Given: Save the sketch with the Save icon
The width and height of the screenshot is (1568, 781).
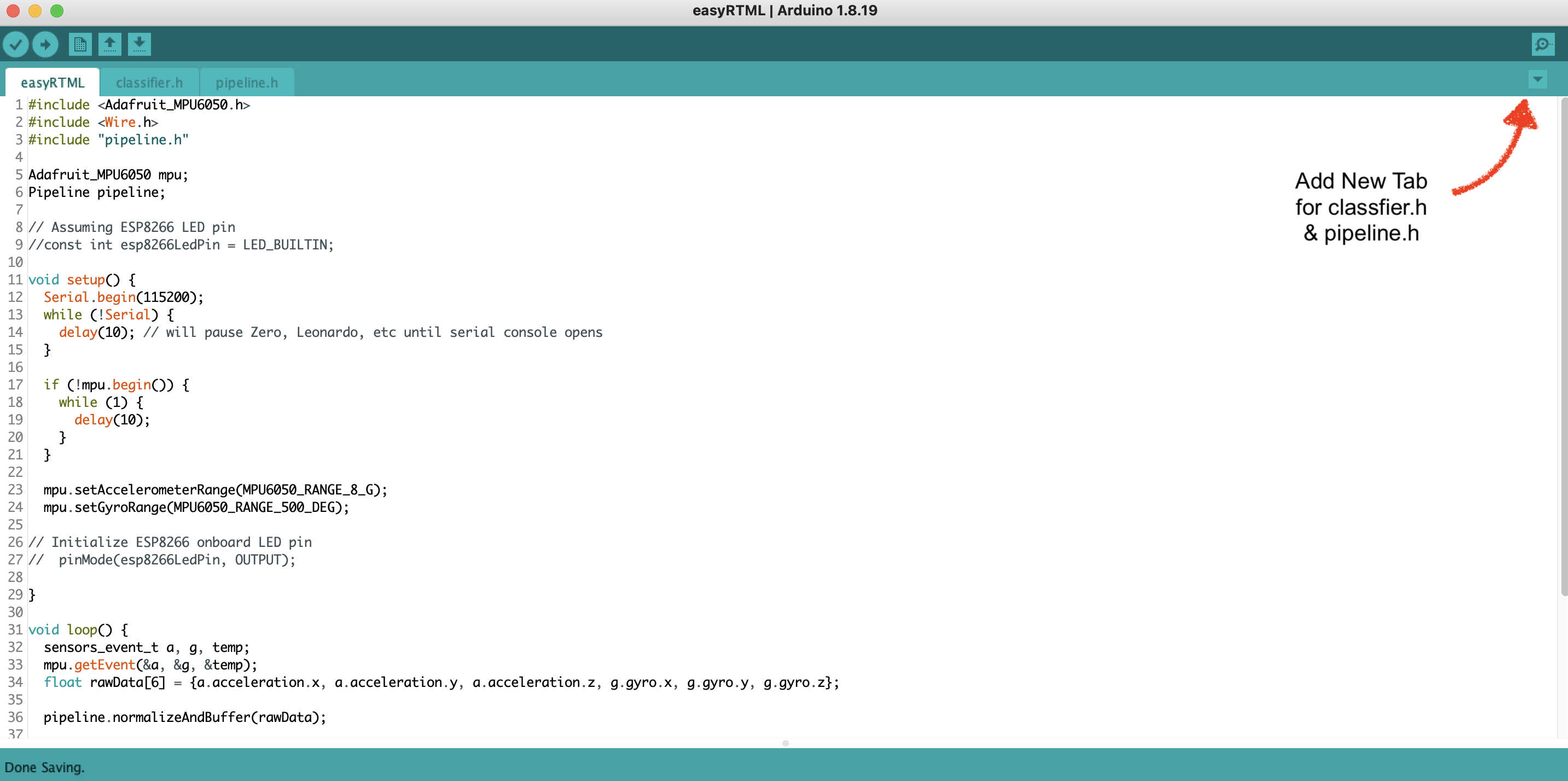Looking at the screenshot, I should click(139, 44).
